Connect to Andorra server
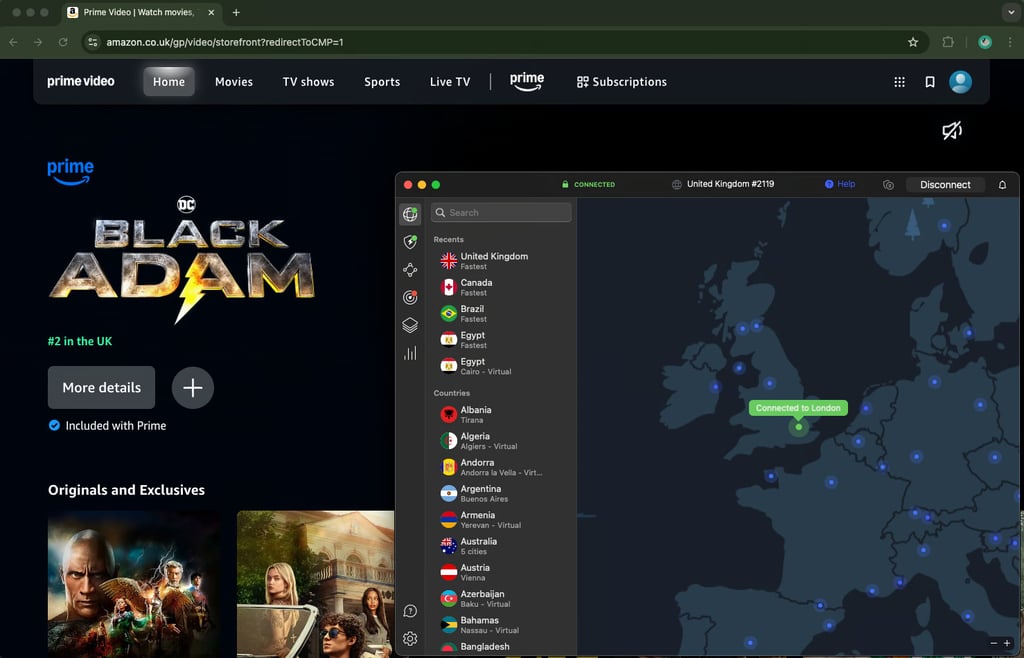This screenshot has height=658, width=1024. coord(500,467)
